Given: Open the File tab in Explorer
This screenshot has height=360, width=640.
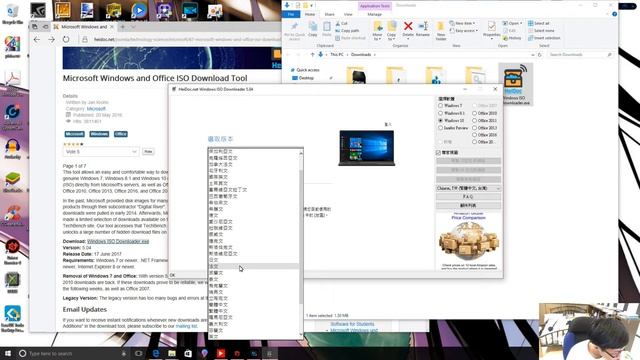Looking at the screenshot, I should coord(291,14).
